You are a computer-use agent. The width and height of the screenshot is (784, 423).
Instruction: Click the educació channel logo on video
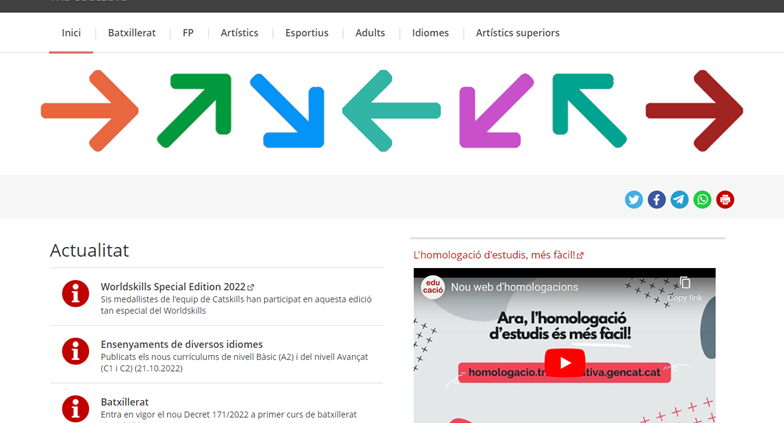click(x=433, y=287)
